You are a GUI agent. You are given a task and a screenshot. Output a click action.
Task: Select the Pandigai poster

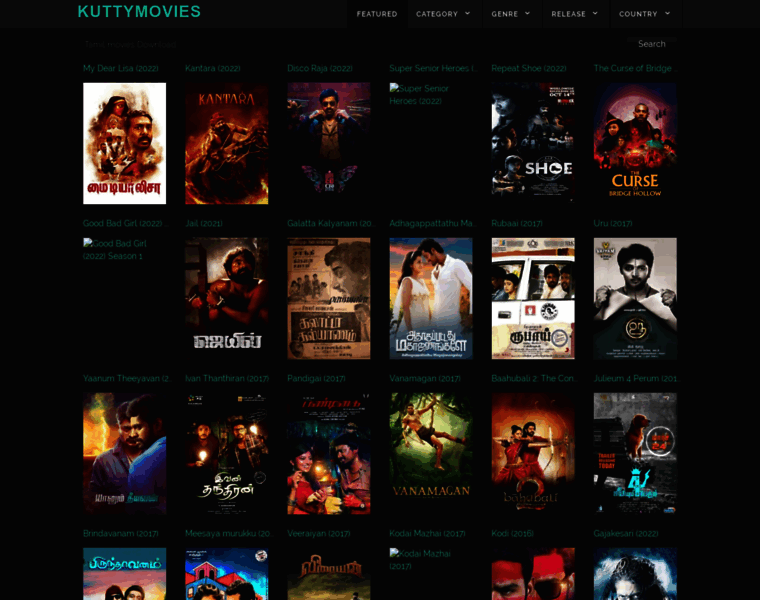click(329, 454)
